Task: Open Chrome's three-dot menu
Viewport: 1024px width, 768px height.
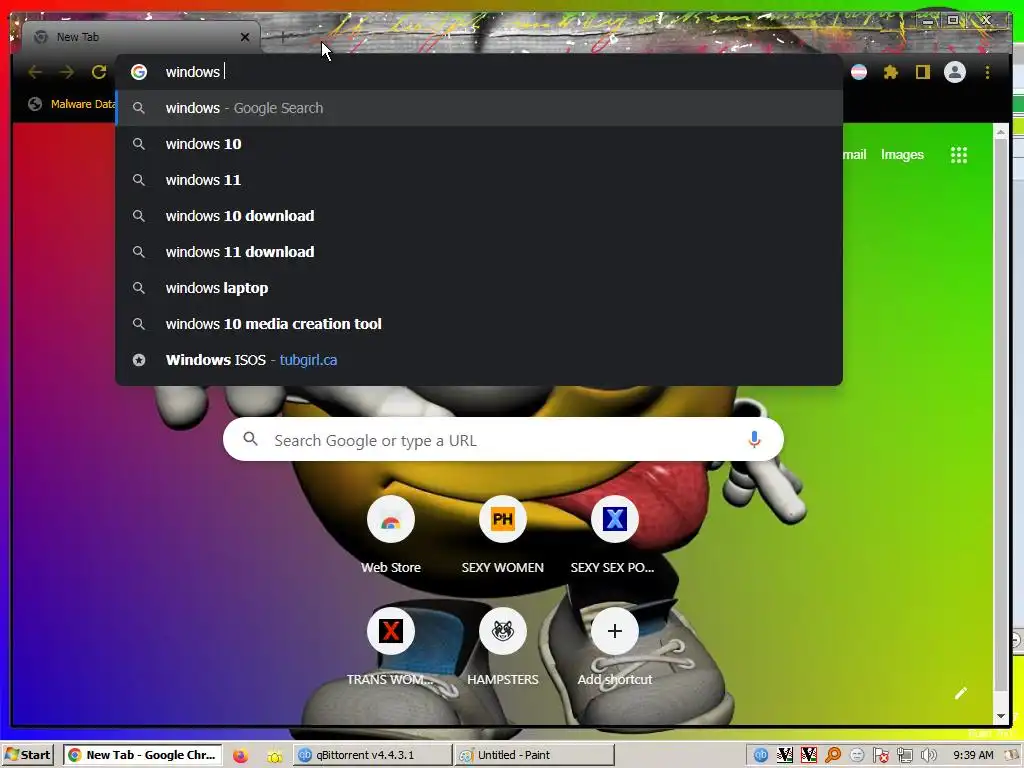Action: coord(987,72)
